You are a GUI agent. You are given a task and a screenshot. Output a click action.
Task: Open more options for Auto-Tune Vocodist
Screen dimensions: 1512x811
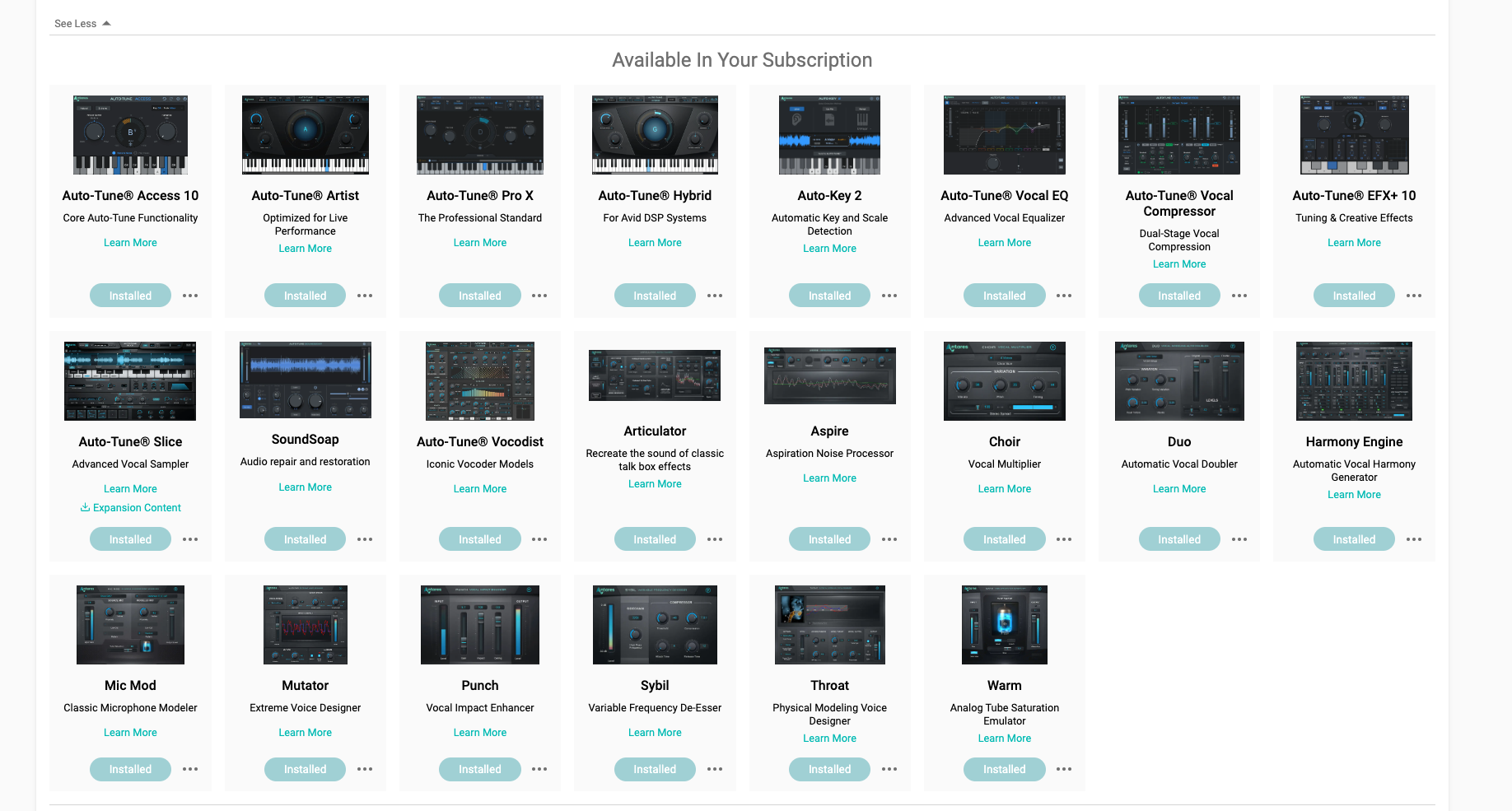pyautogui.click(x=539, y=539)
